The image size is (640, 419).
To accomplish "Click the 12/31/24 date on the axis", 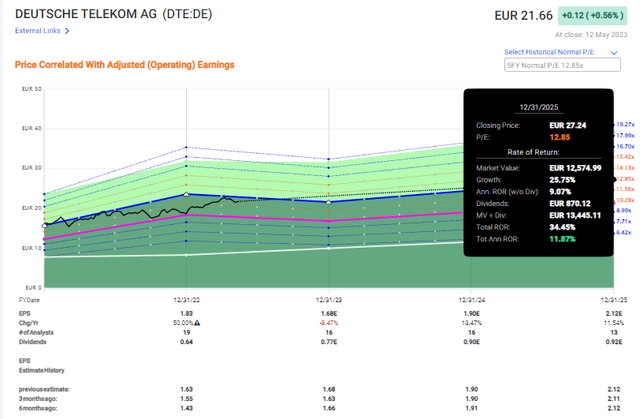I will pyautogui.click(x=471, y=300).
